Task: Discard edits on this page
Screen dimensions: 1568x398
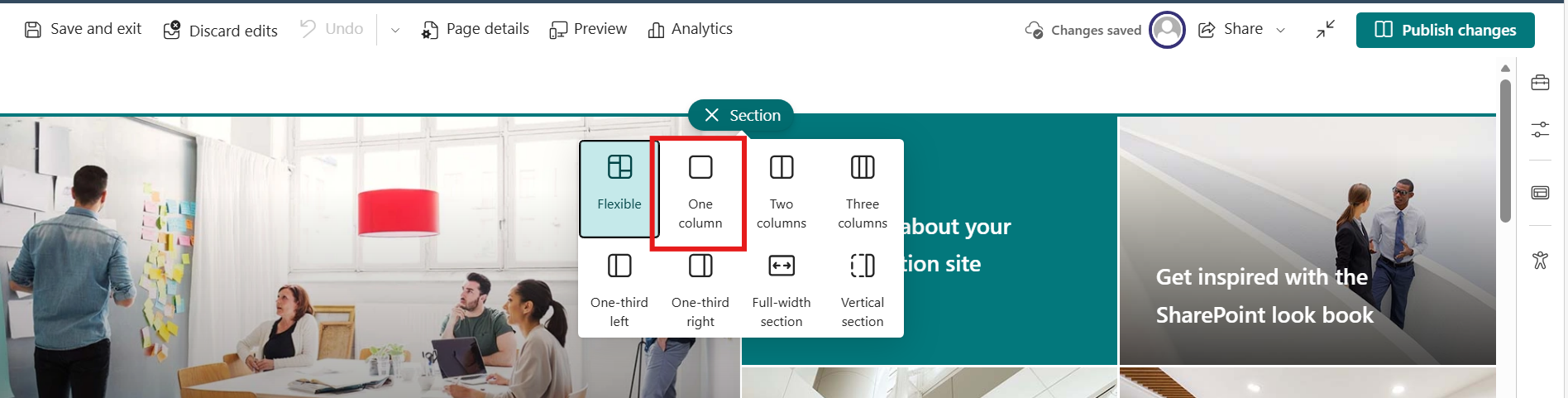Action: (x=221, y=31)
